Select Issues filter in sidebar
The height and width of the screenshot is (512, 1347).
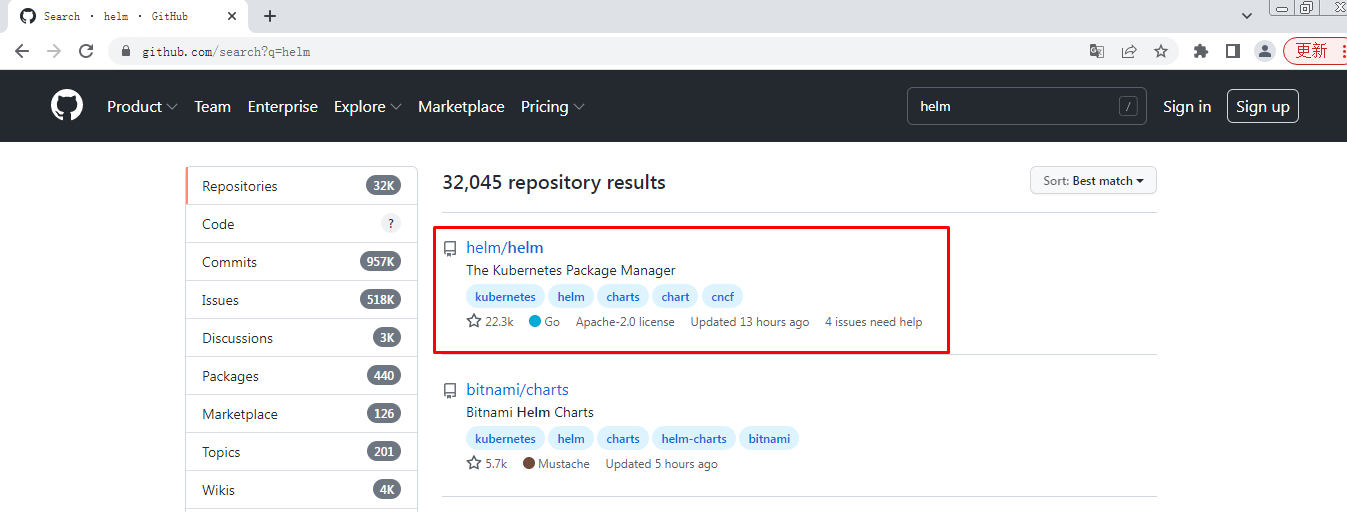coord(301,300)
